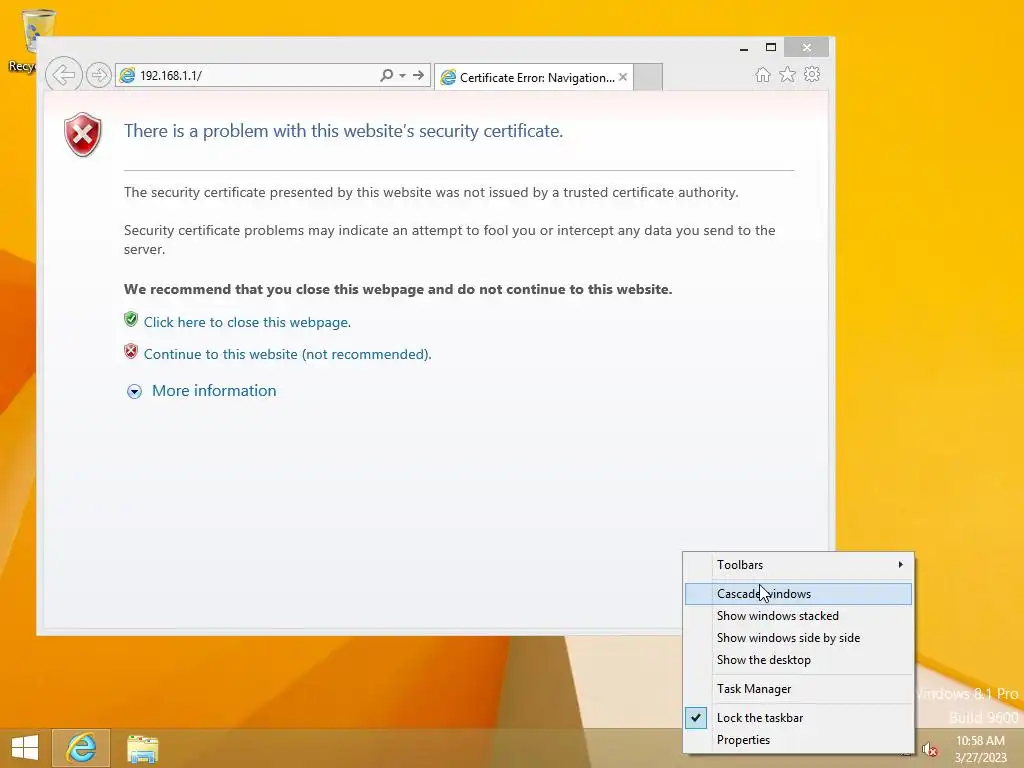Open the Favorites star icon
1024x768 pixels.
(x=788, y=74)
